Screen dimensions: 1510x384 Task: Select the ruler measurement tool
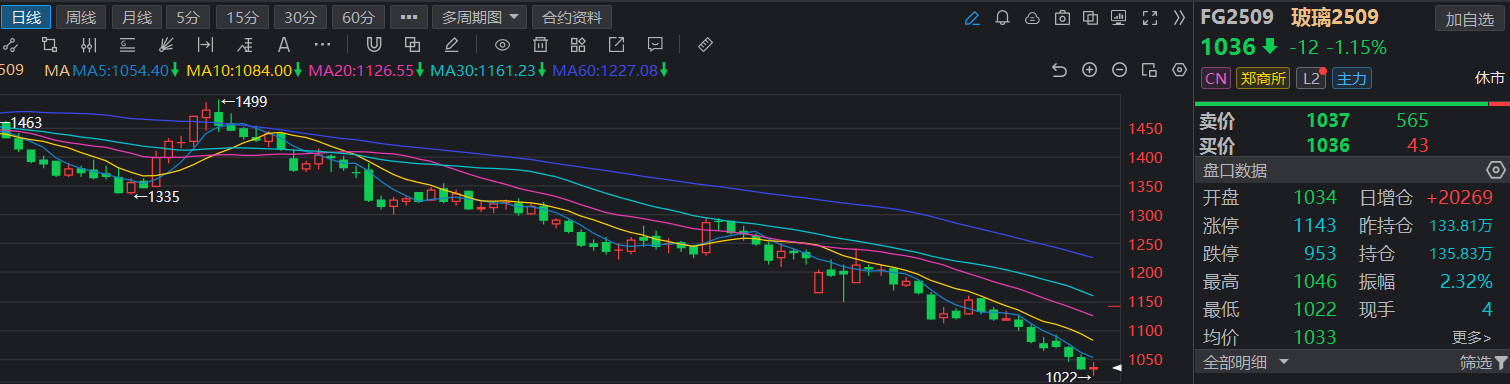704,44
